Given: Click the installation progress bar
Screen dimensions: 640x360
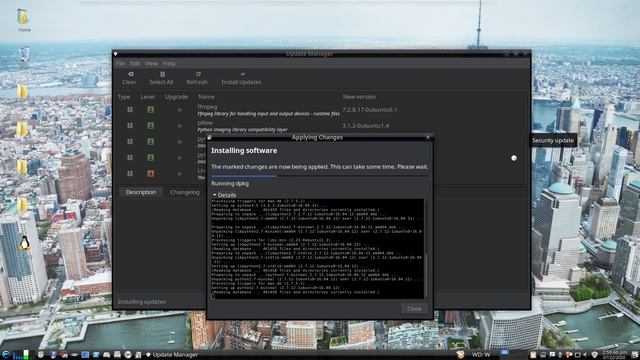Looking at the screenshot, I should coord(319,176).
